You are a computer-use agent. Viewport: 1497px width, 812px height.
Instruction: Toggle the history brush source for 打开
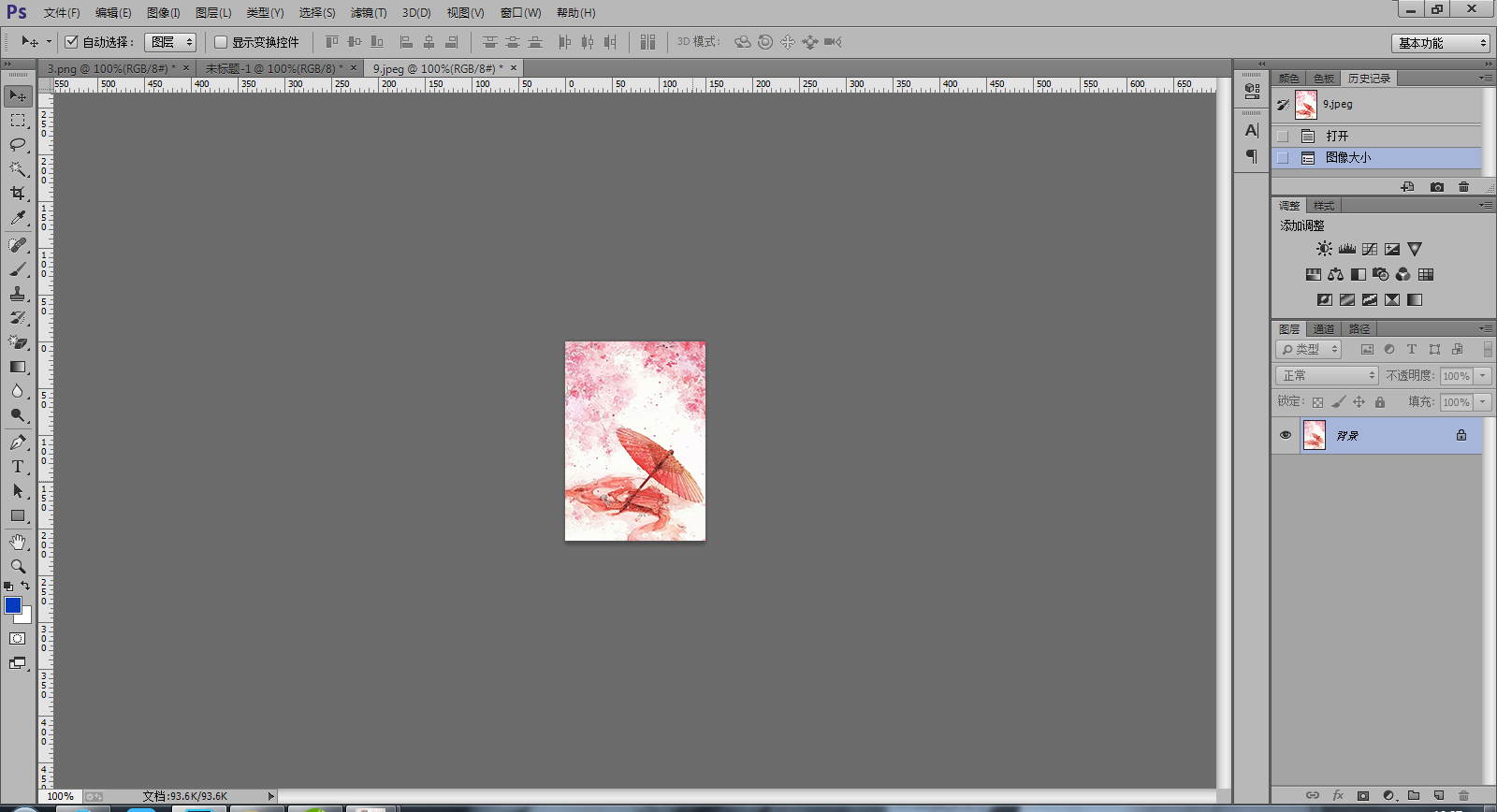[1283, 137]
